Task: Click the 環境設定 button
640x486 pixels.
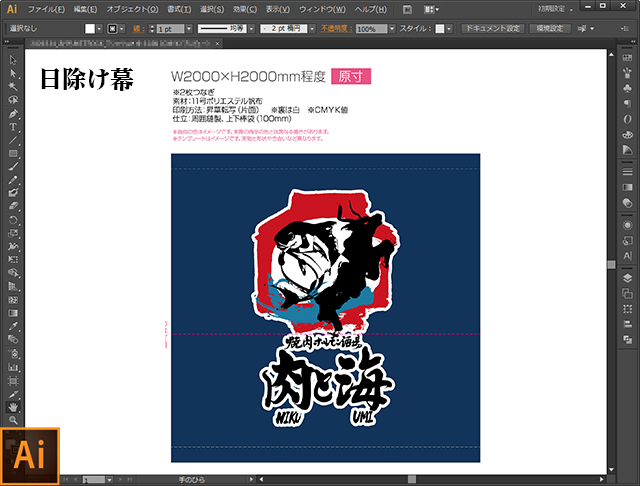Action: (x=549, y=28)
